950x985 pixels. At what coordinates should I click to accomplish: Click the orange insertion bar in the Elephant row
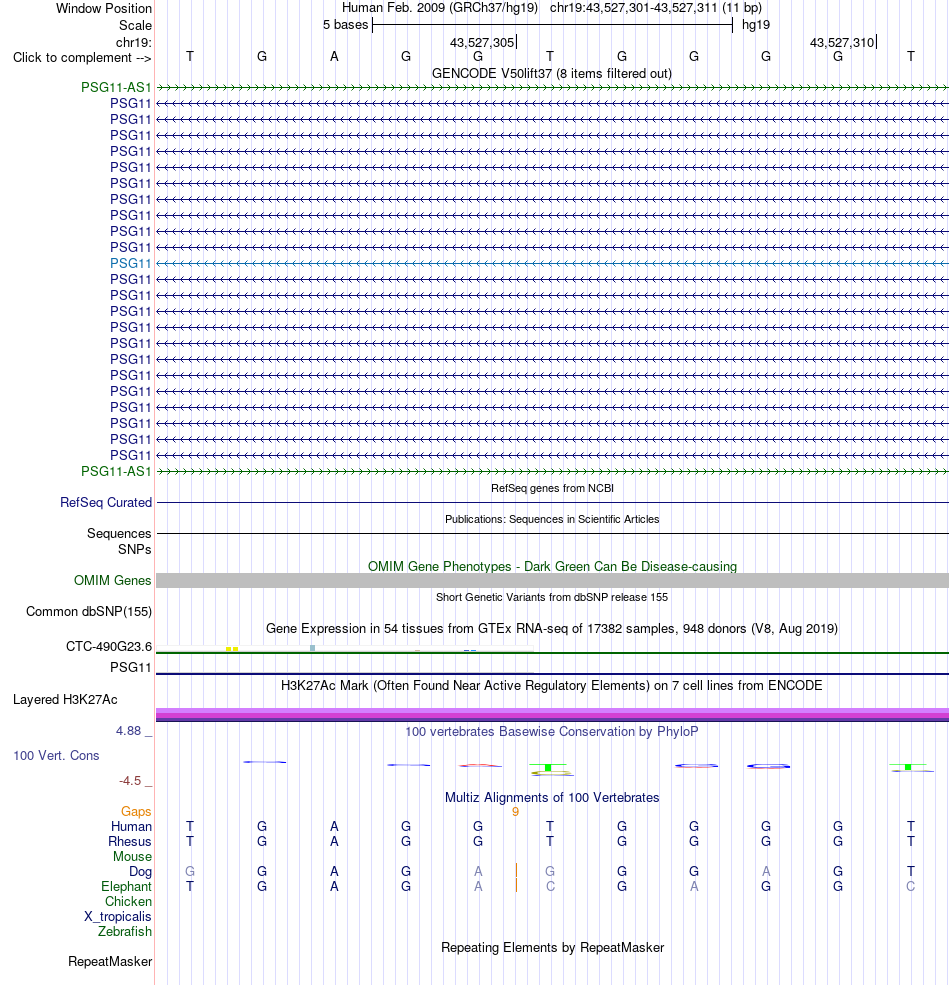click(516, 886)
